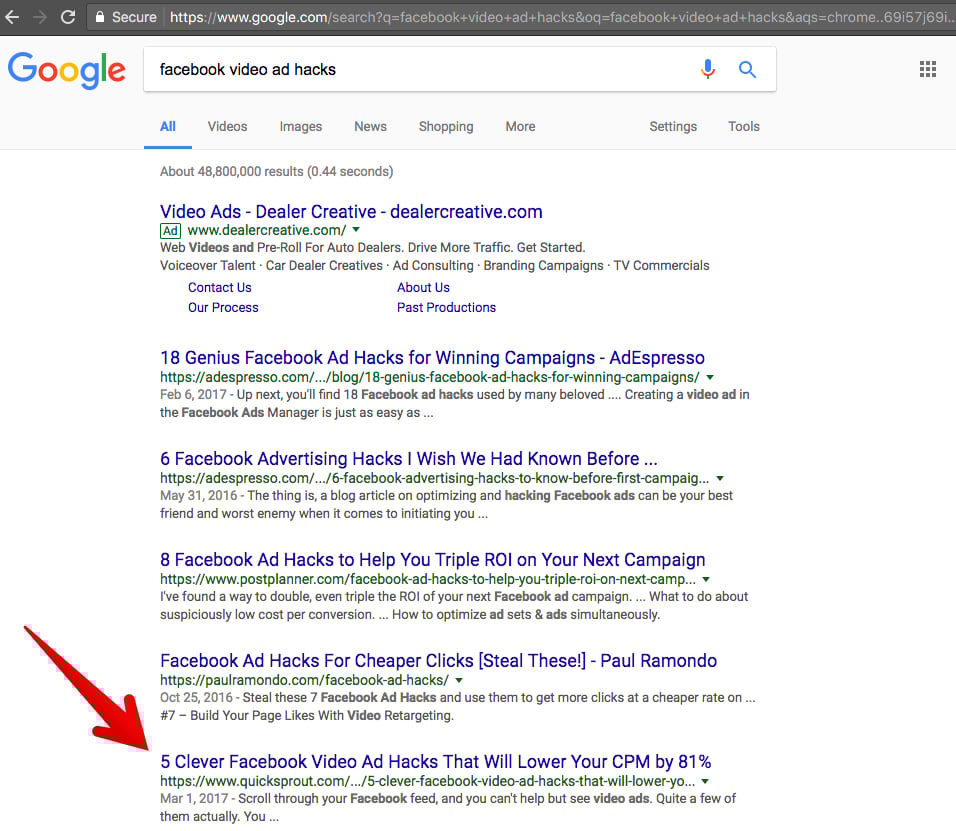Switch to the Videos tab

coord(227,126)
